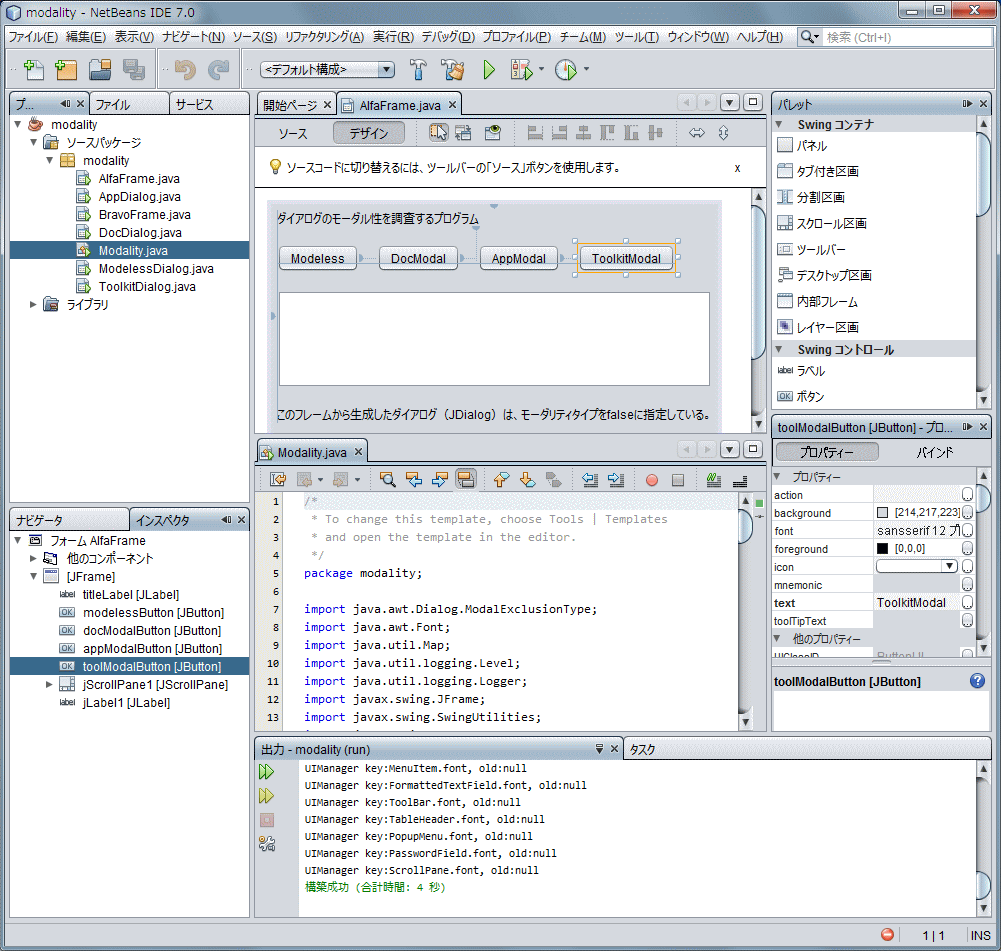
Task: Collapse the Swing コントロール palette category
Action: click(x=779, y=349)
